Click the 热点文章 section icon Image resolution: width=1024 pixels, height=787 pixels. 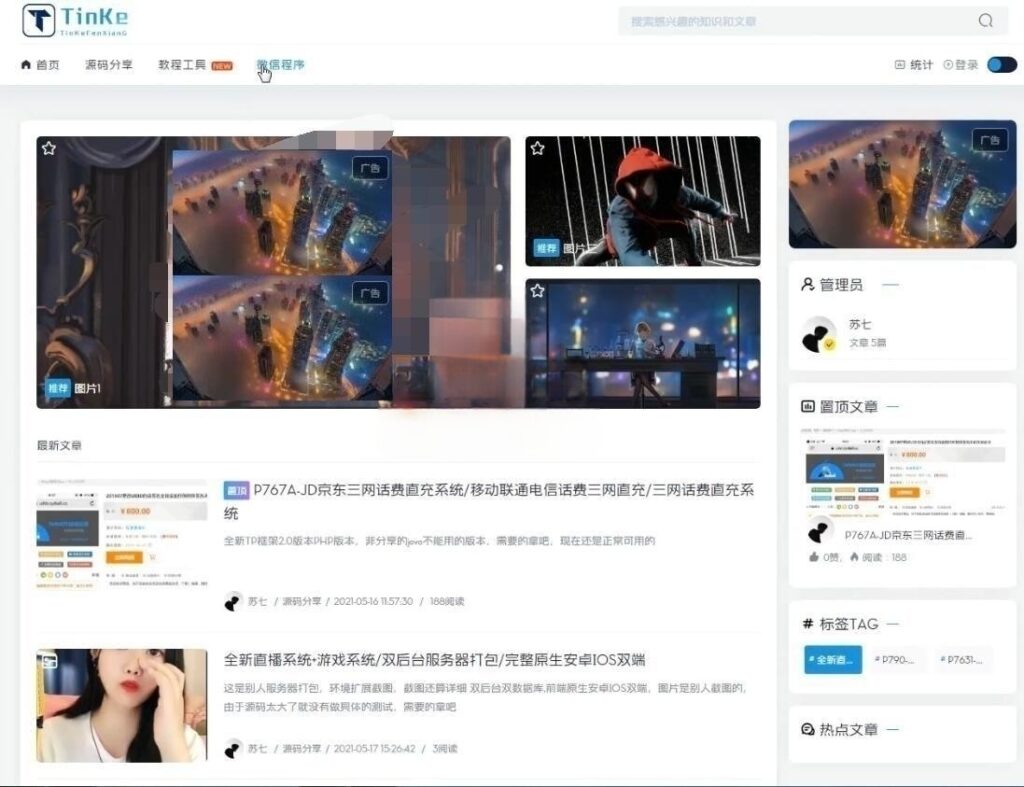pyautogui.click(x=808, y=729)
